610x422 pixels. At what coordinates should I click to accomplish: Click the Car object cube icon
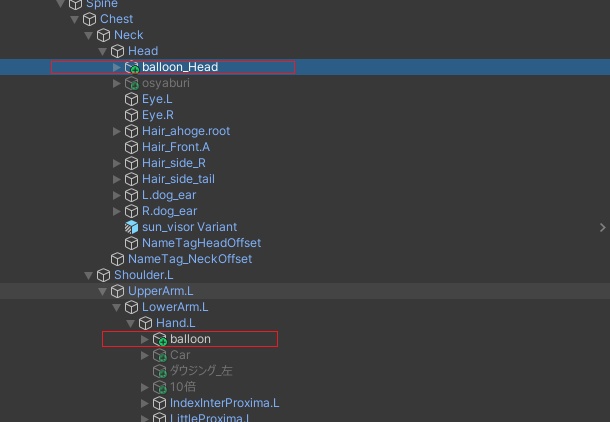(159, 355)
